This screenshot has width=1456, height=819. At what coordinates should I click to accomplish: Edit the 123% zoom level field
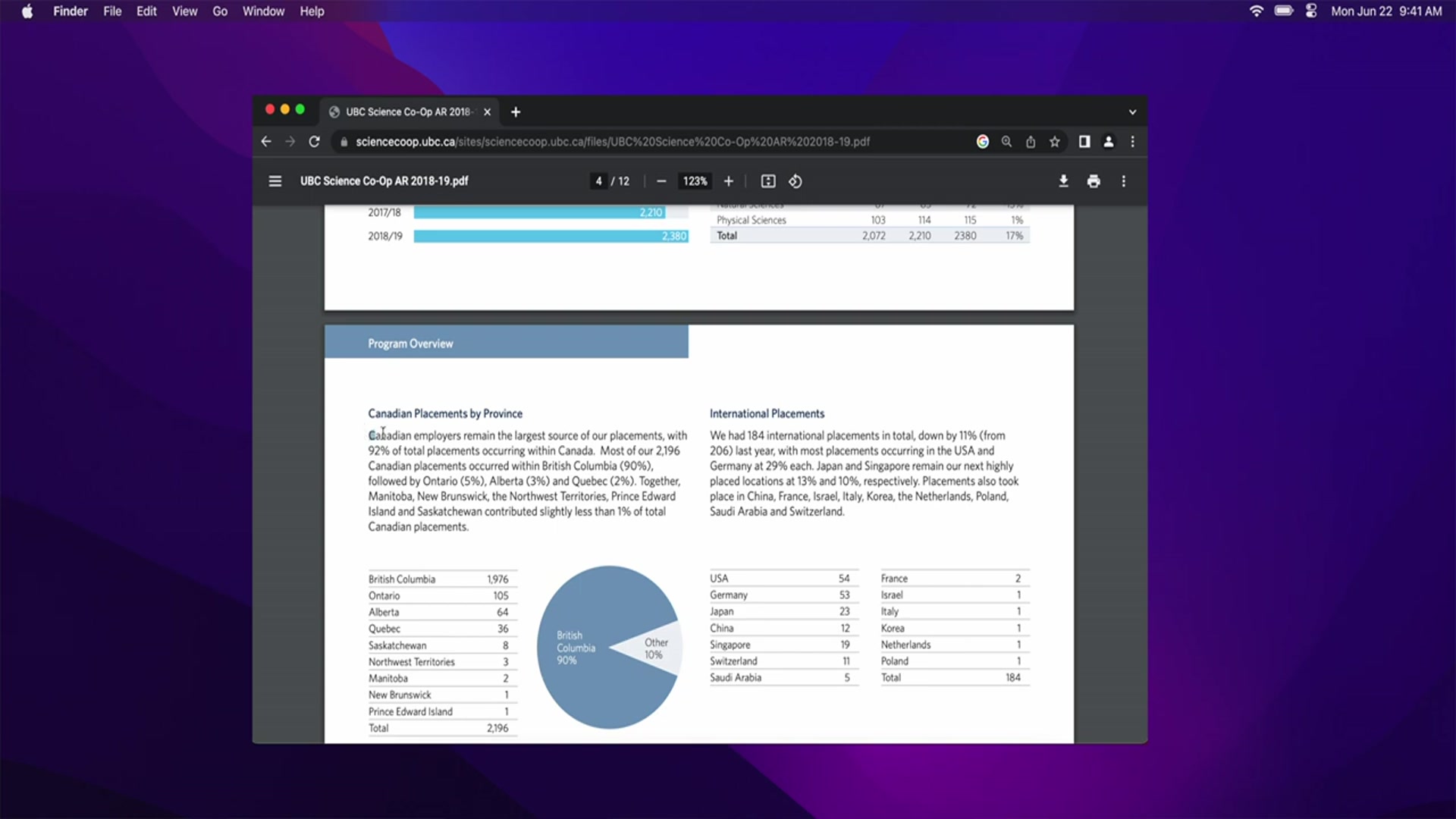(695, 181)
